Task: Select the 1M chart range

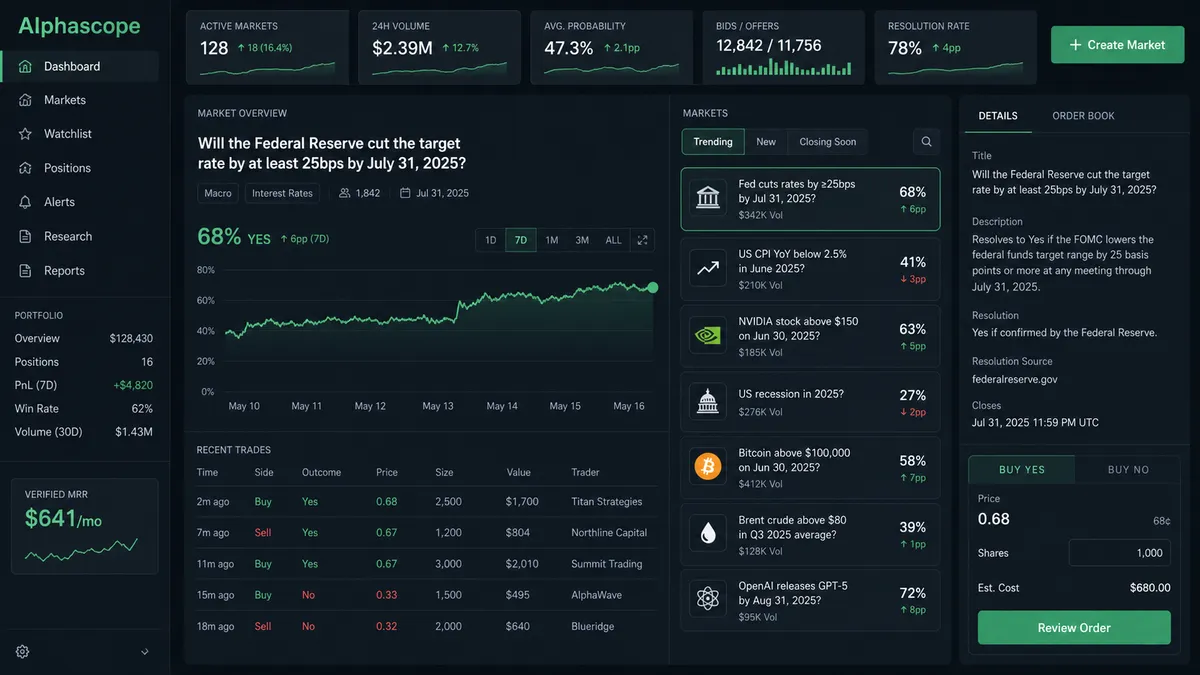Action: click(x=552, y=240)
